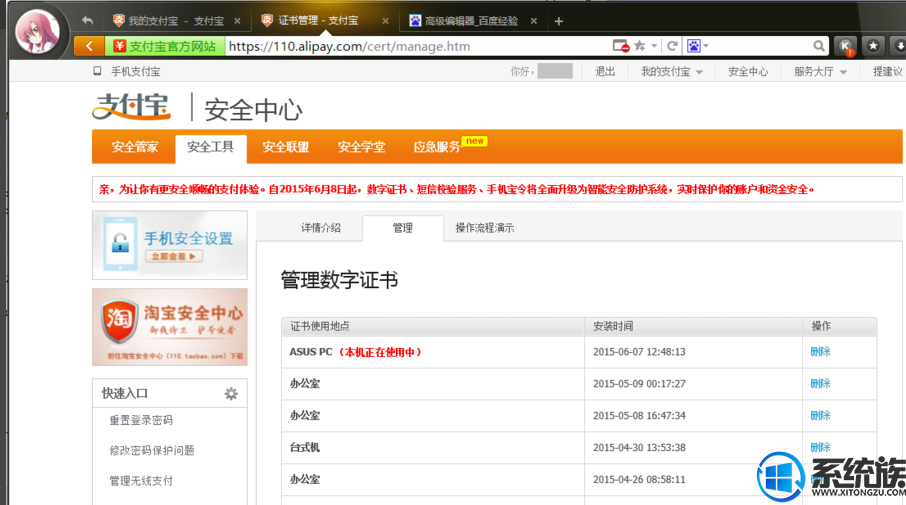This screenshot has width=906, height=505.
Task: Click the 手机安全设置 banner
Action: (x=170, y=245)
